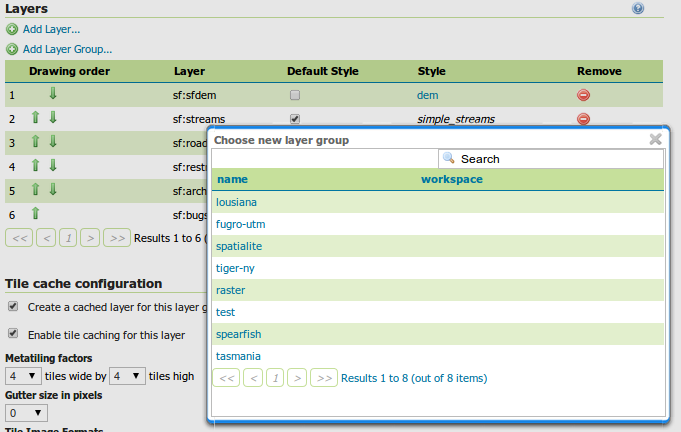
Task: Go to last page in layers table
Action: coord(117,238)
